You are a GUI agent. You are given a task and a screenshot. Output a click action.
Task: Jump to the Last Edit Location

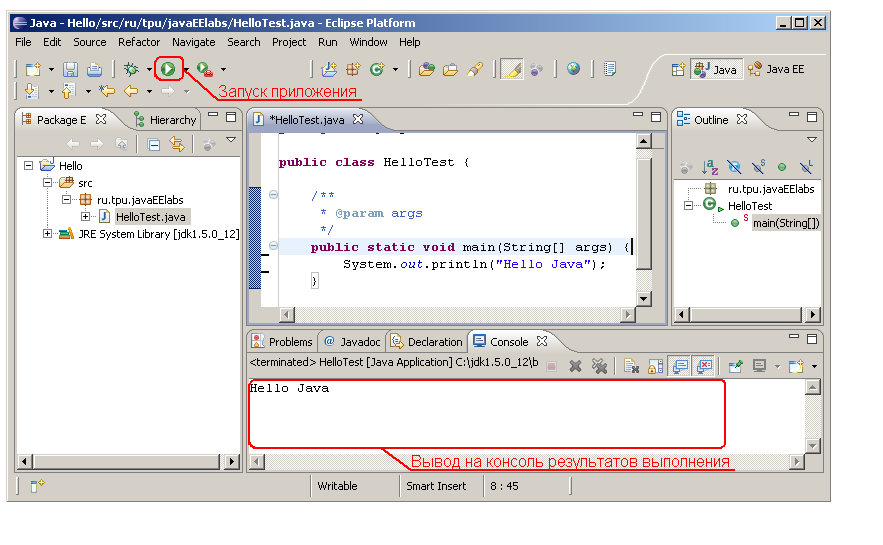(x=106, y=91)
